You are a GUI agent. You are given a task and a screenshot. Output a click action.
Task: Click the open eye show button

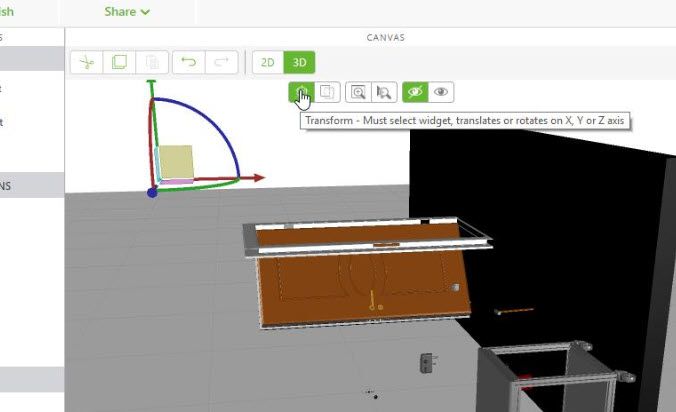coord(441,92)
